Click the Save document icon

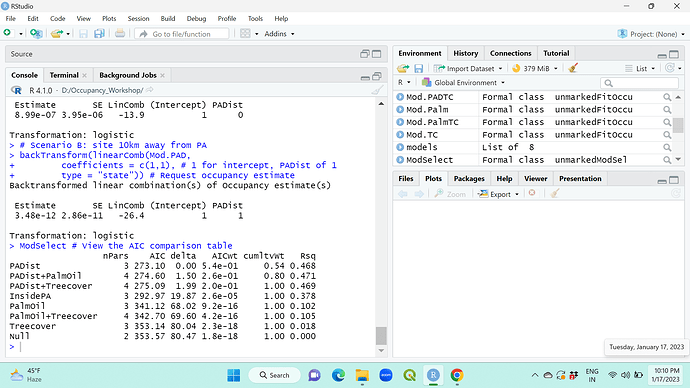click(83, 33)
